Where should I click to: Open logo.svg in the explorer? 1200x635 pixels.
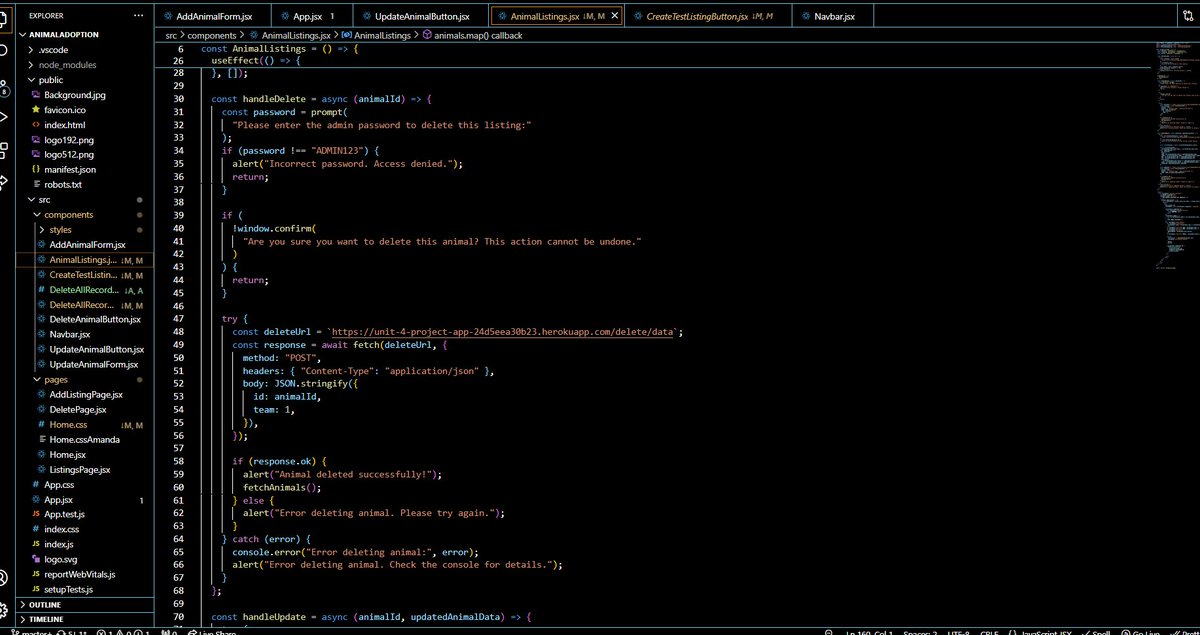pyautogui.click(x=61, y=560)
